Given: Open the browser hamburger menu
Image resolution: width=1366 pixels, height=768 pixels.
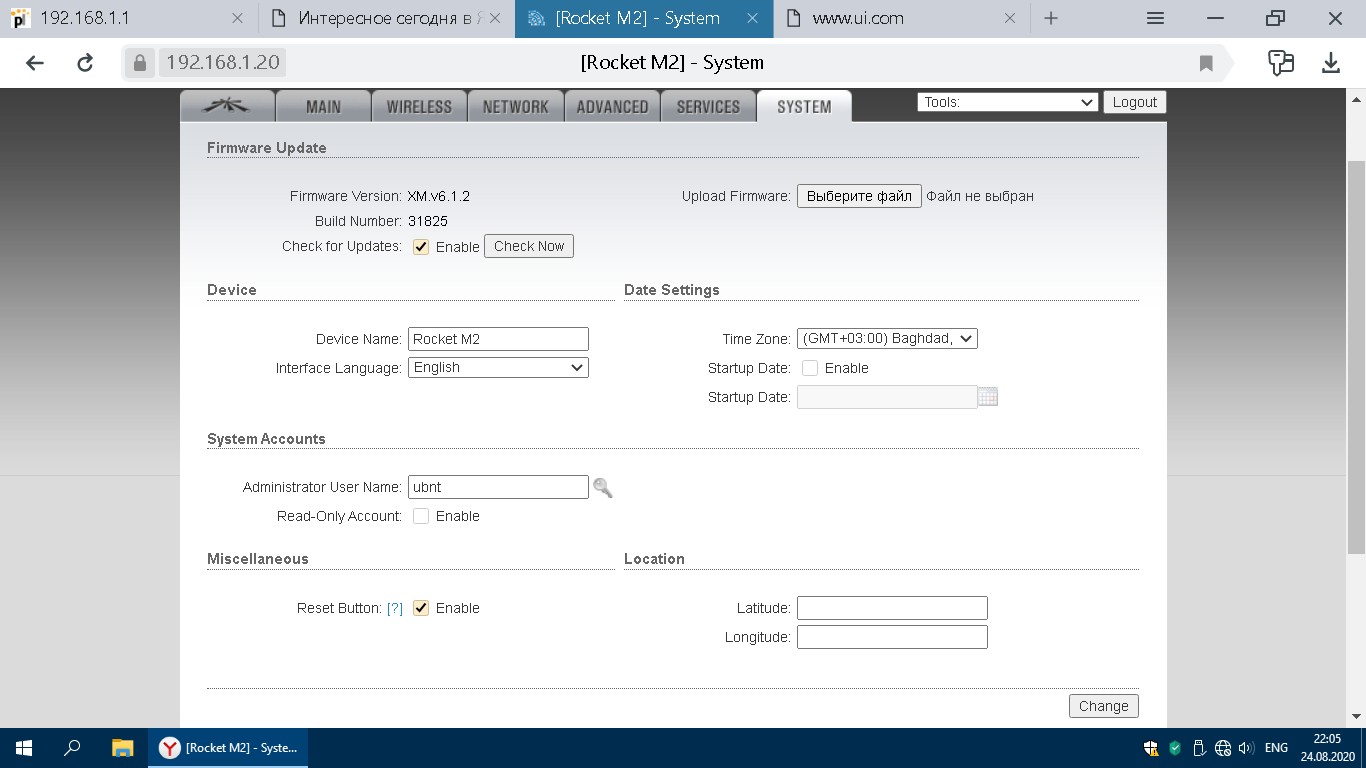Looking at the screenshot, I should 1155,18.
